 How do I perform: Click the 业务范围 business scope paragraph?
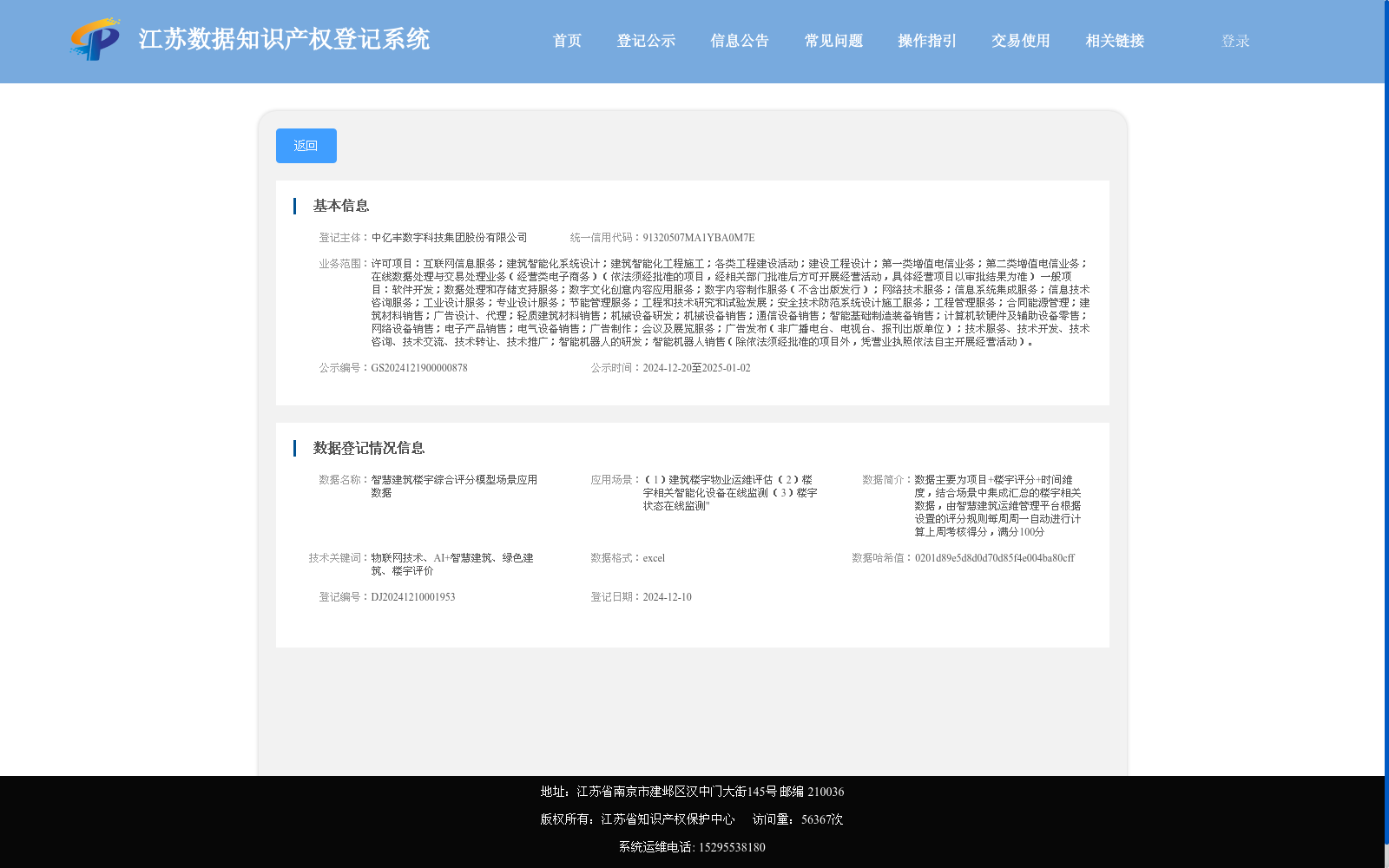click(730, 303)
